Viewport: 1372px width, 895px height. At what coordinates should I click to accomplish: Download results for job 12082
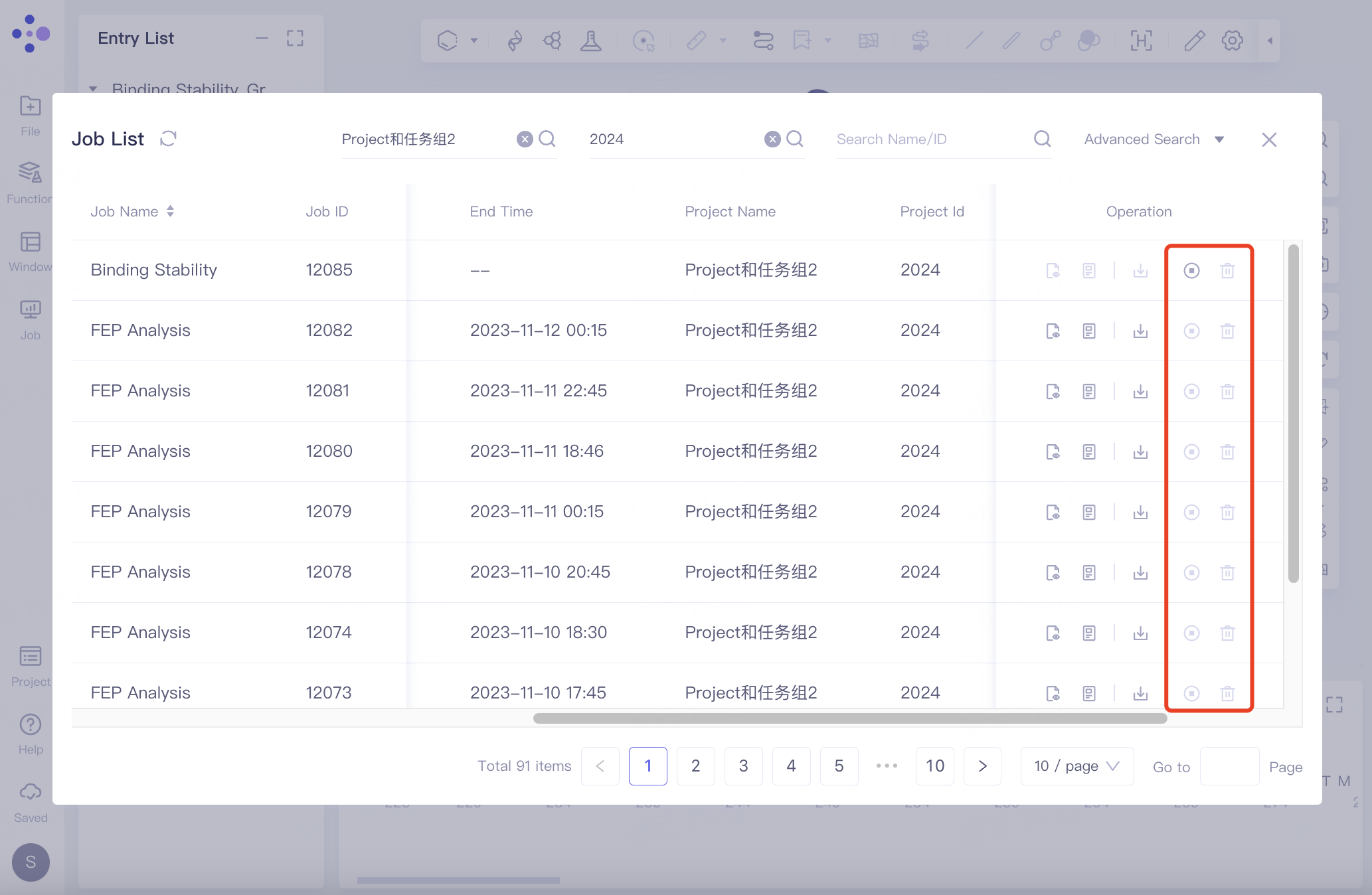pos(1140,331)
